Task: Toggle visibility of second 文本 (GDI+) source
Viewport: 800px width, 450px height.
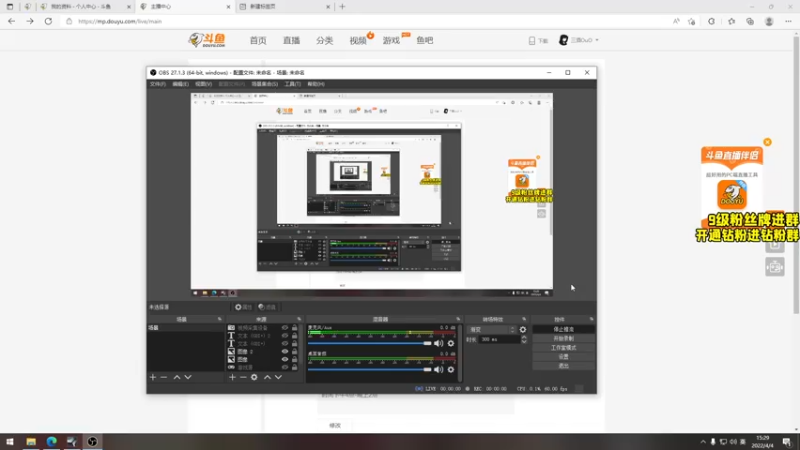Action: coord(285,343)
